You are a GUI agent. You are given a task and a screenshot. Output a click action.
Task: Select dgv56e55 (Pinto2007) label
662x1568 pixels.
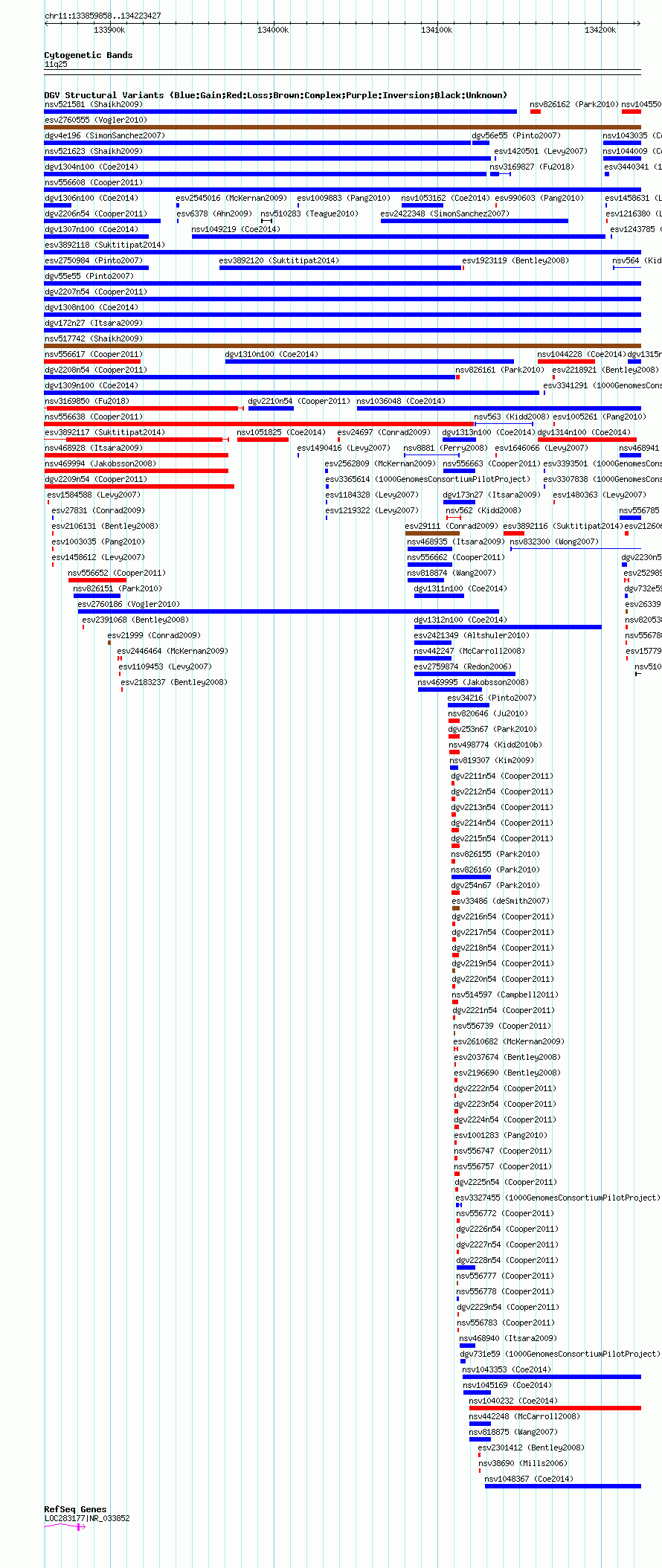pyautogui.click(x=516, y=135)
